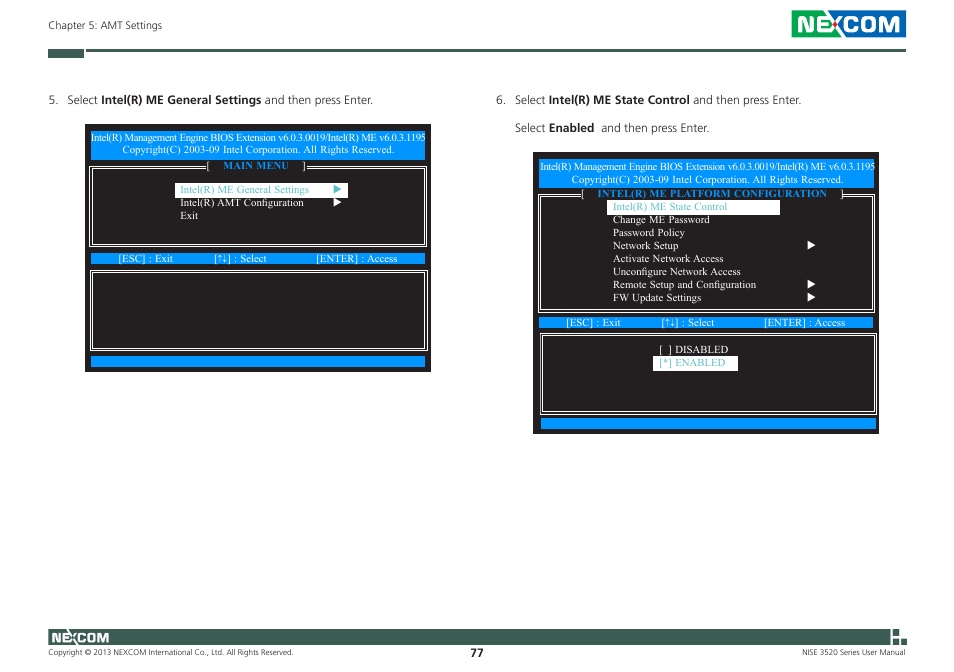
Task: Click the NISE 3520 Series User Manual text
Action: 854,653
